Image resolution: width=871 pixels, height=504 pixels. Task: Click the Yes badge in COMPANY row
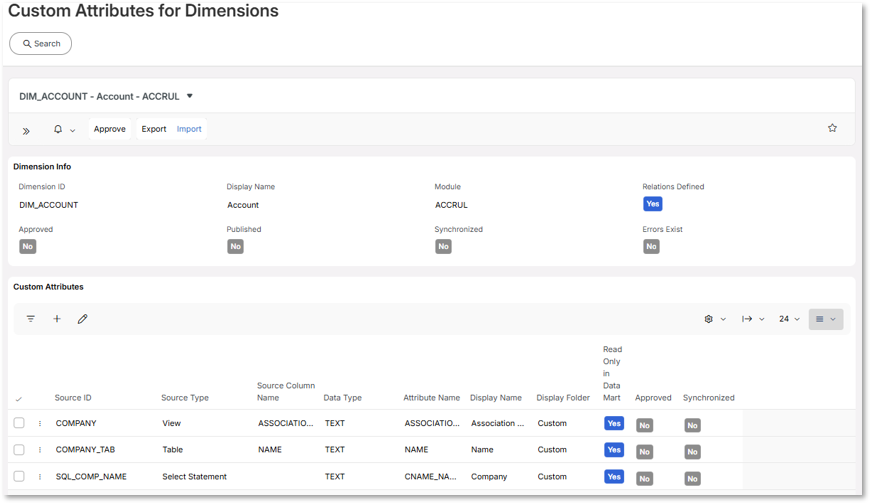(614, 423)
